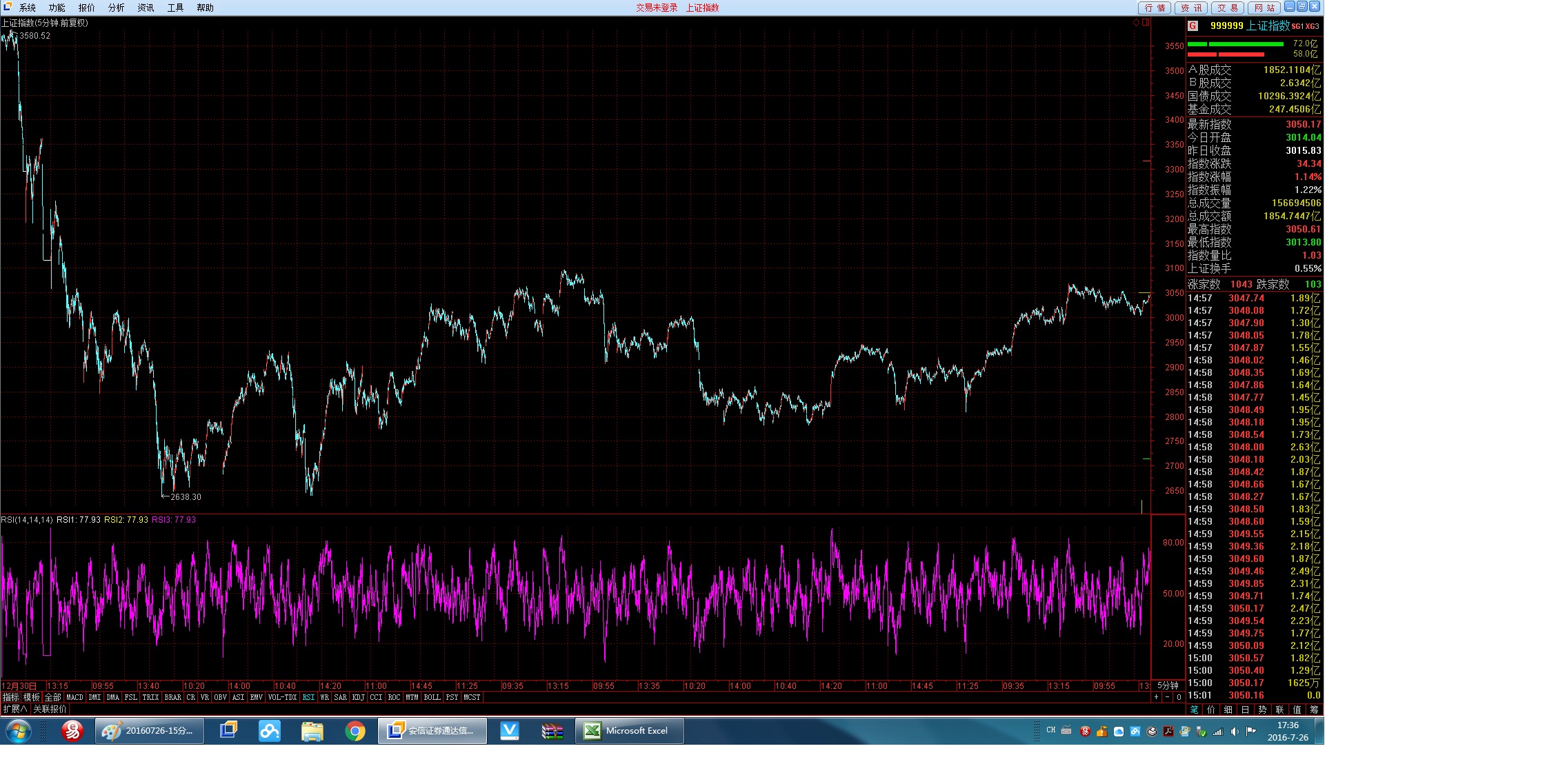This screenshot has width=1556, height=784.
Task: Expand the 扩展∧ panel
Action: 14,709
